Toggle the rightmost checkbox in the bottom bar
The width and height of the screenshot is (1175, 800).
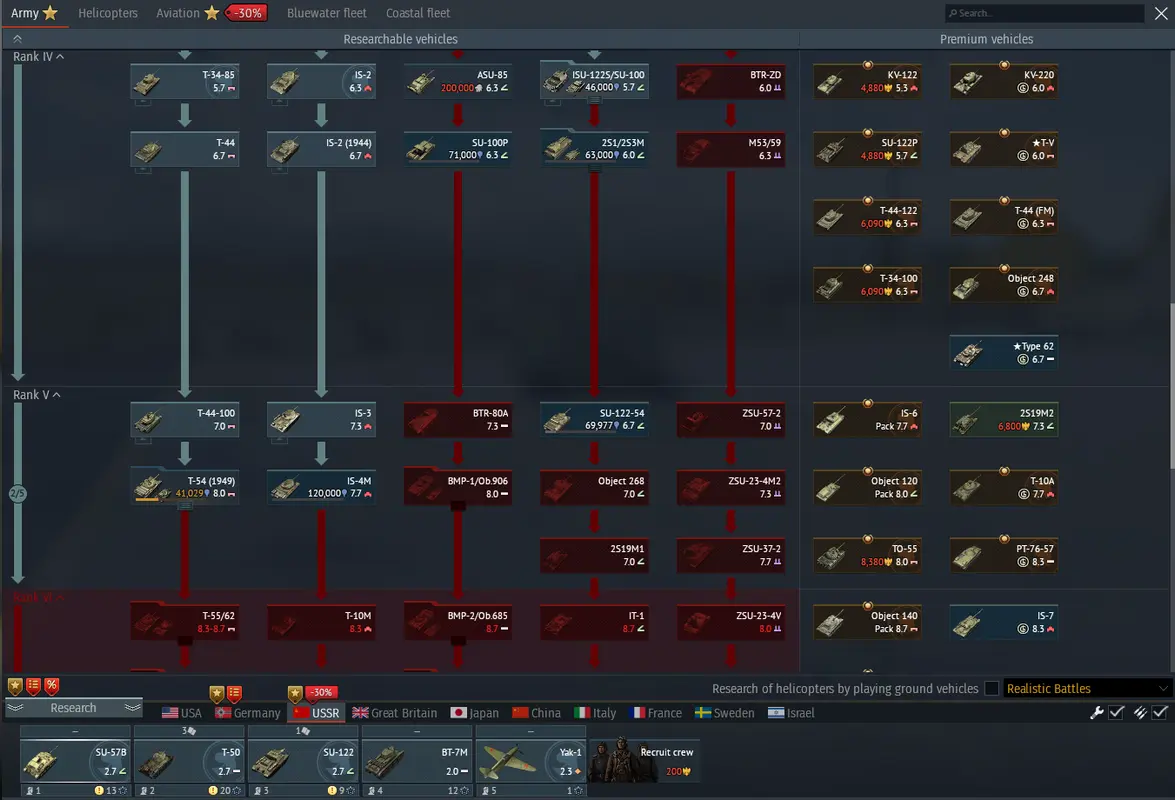tap(1160, 712)
